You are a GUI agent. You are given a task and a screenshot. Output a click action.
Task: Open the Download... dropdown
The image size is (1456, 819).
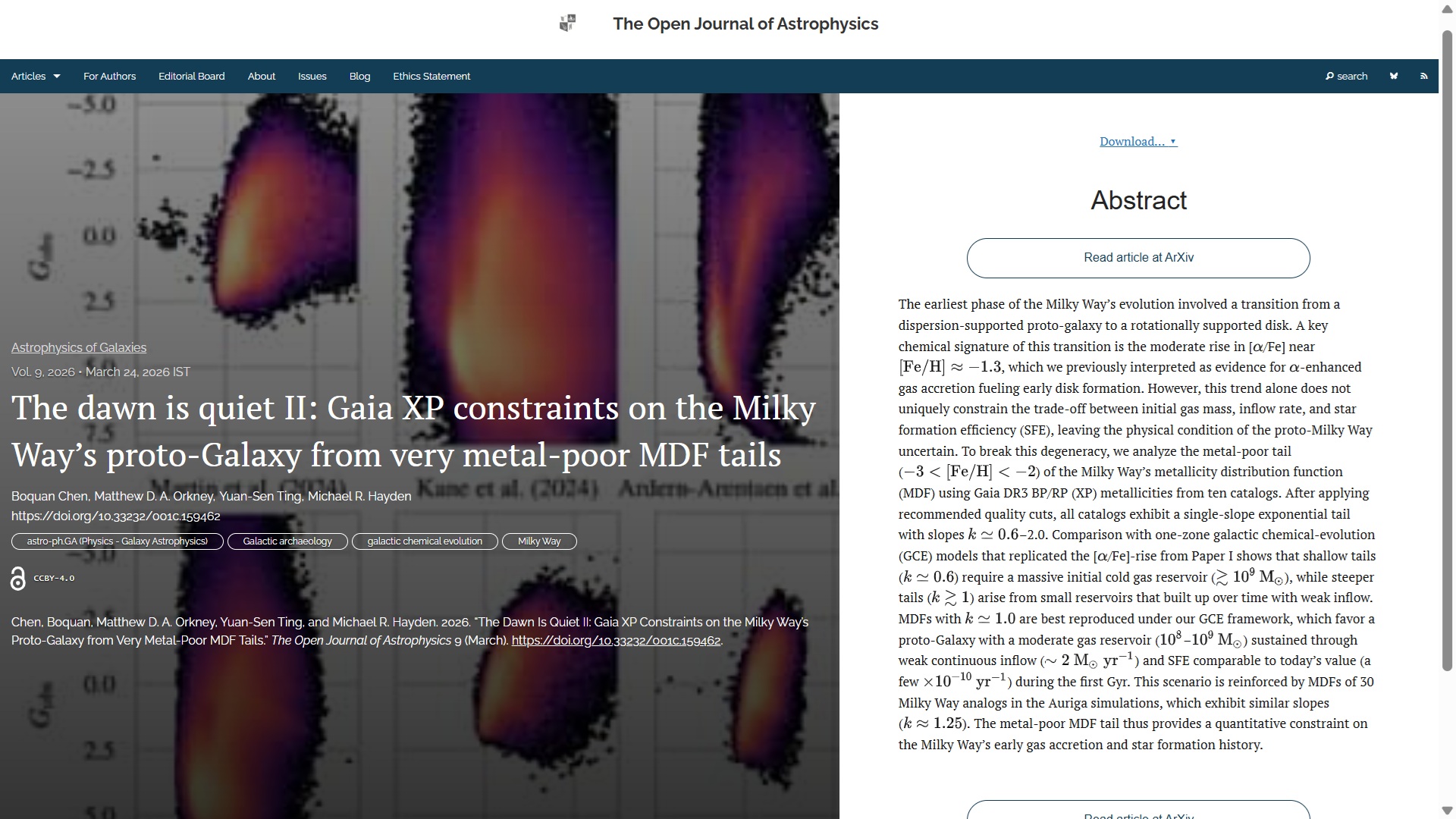1137,142
